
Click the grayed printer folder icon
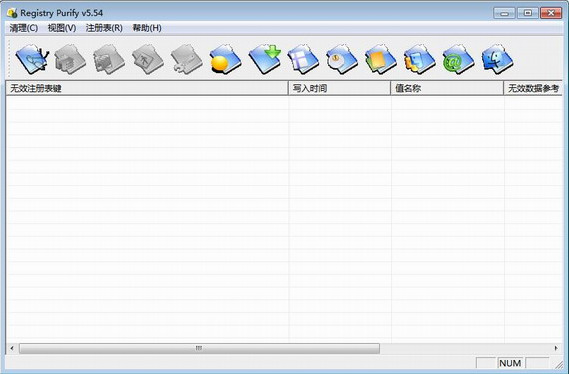(70, 59)
